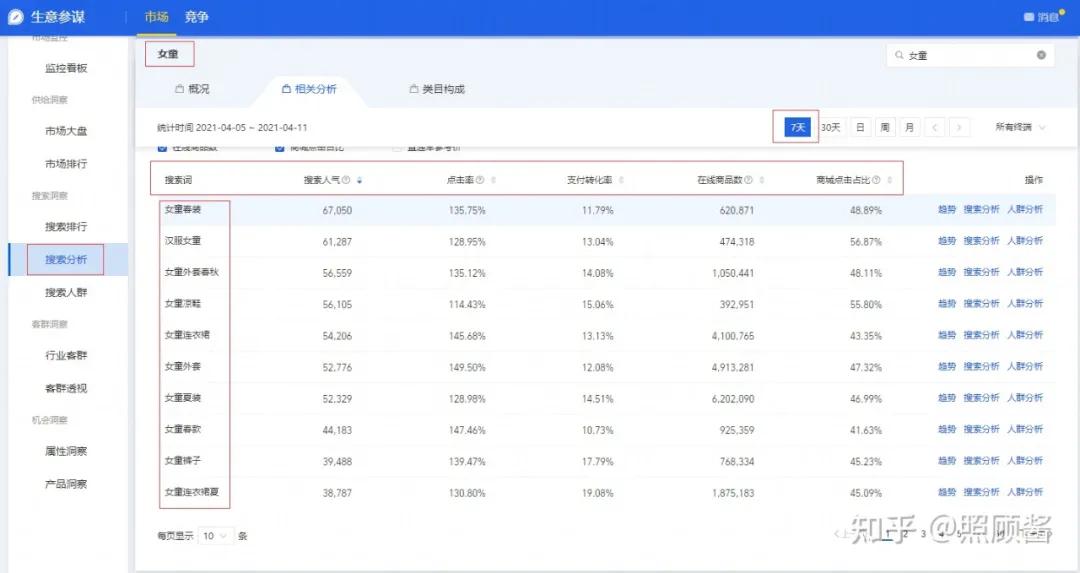
Task: Sort by 支付转化率 using its sort arrows
Action: click(x=621, y=180)
